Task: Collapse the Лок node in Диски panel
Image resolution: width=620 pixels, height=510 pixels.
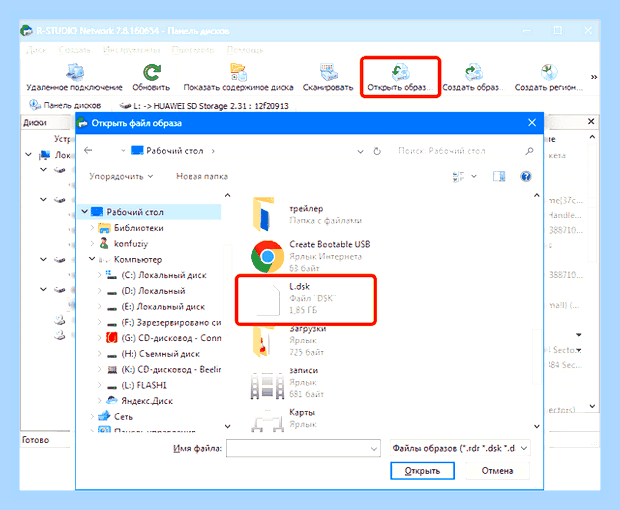Action: [x=28, y=155]
